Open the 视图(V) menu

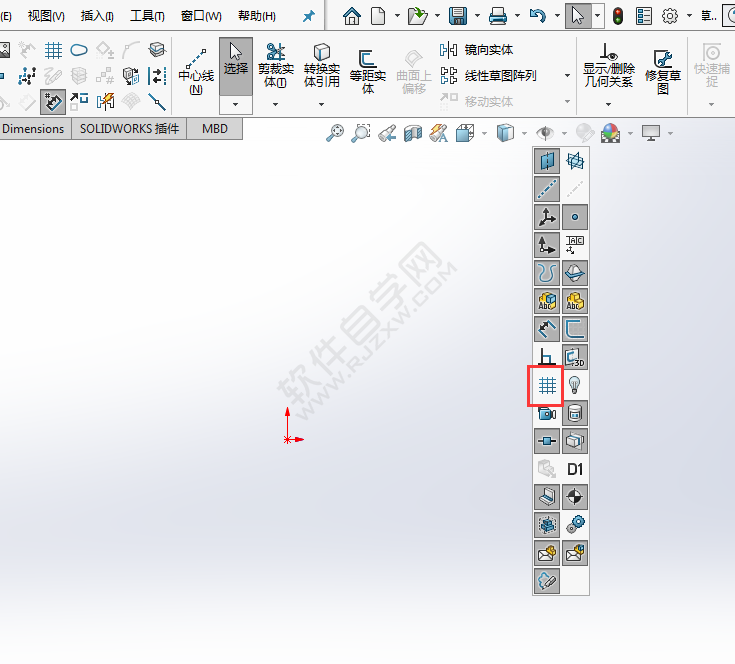46,16
